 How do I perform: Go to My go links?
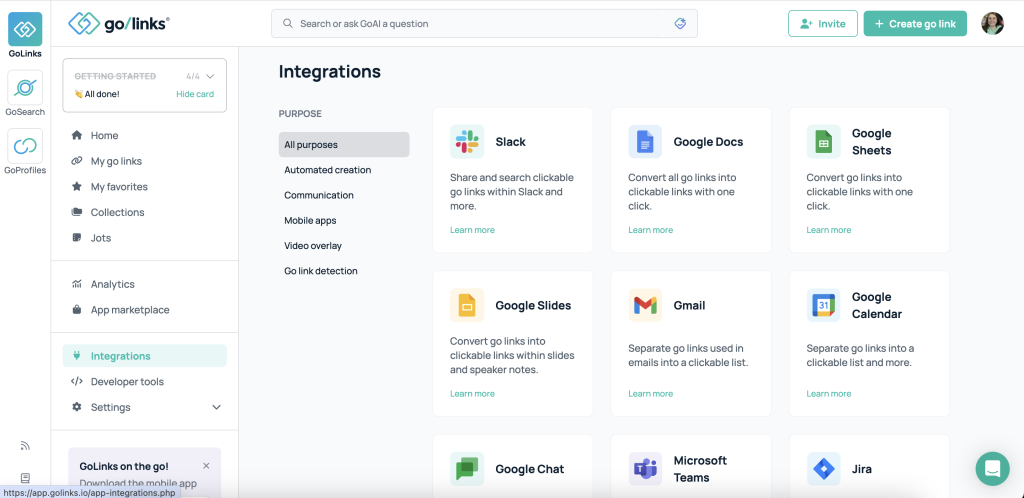(116, 161)
